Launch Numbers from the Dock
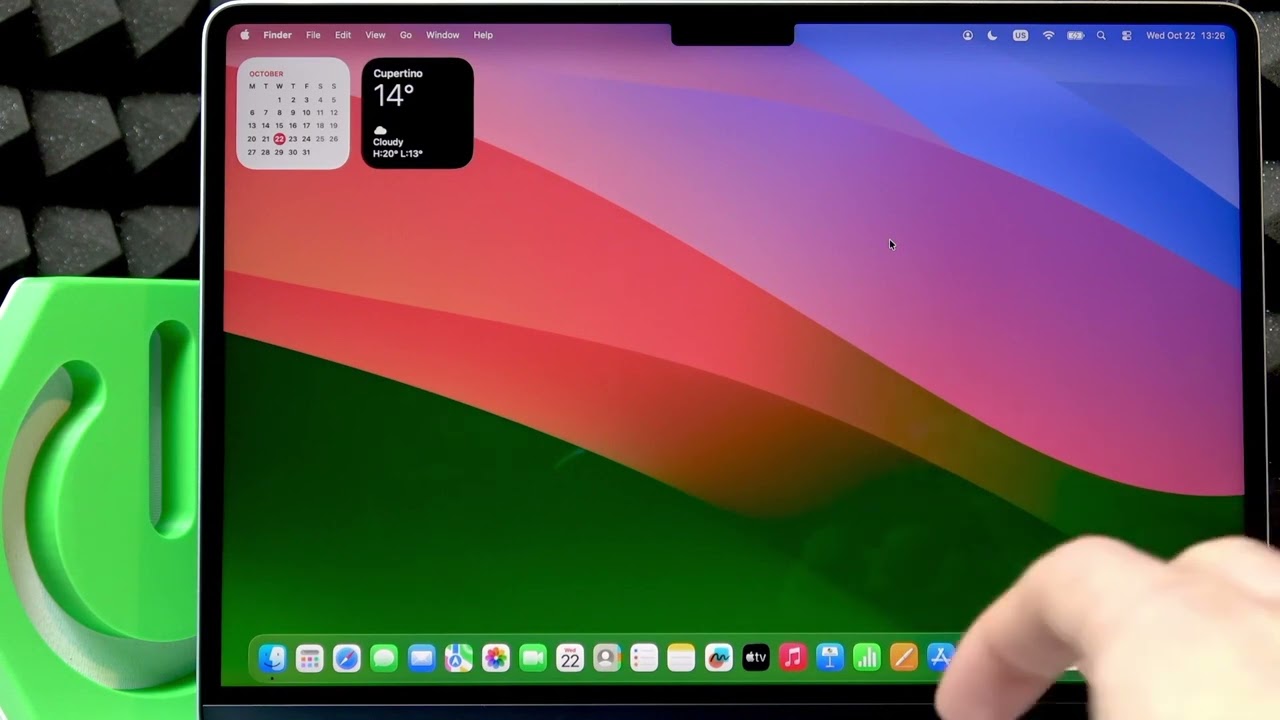 click(866, 657)
